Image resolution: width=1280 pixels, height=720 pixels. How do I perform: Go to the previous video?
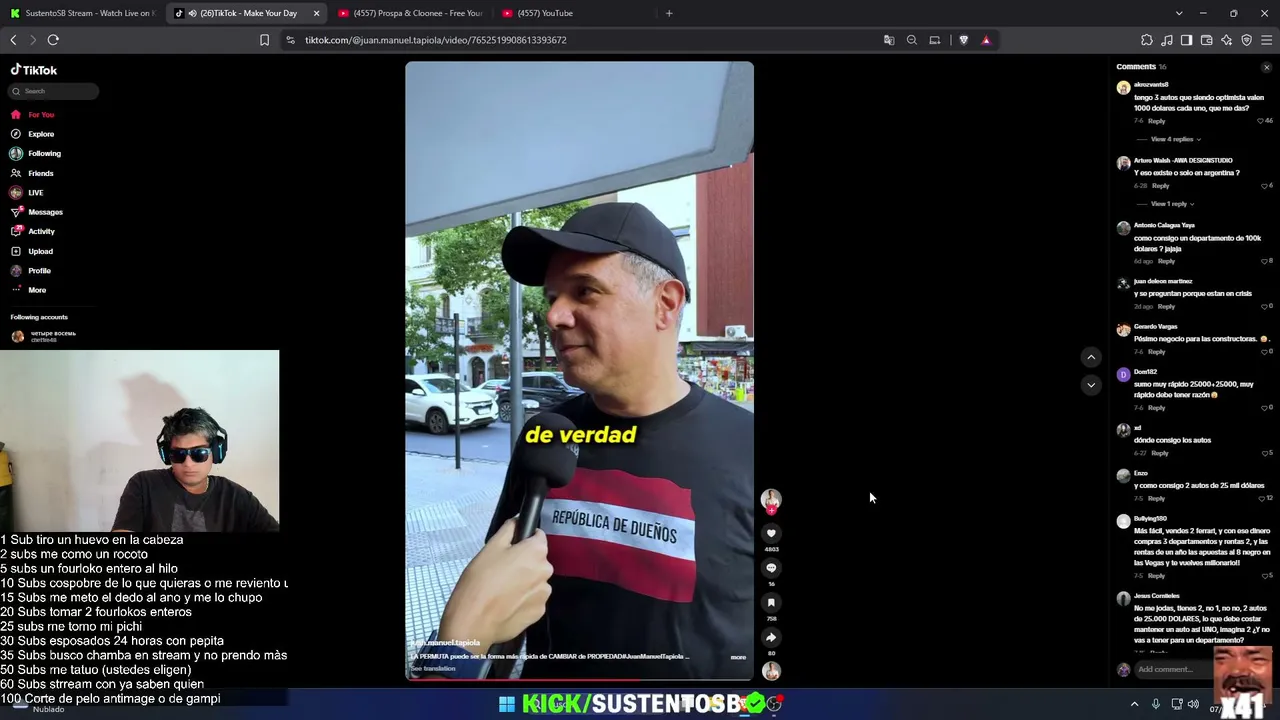pos(1091,357)
